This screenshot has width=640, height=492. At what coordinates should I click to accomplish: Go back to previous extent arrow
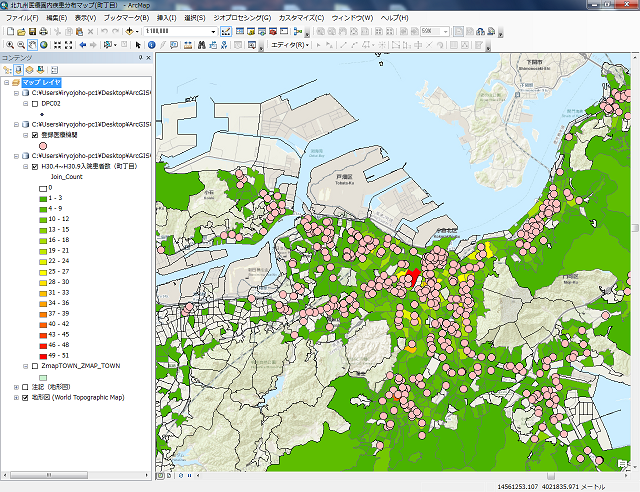(x=82, y=45)
